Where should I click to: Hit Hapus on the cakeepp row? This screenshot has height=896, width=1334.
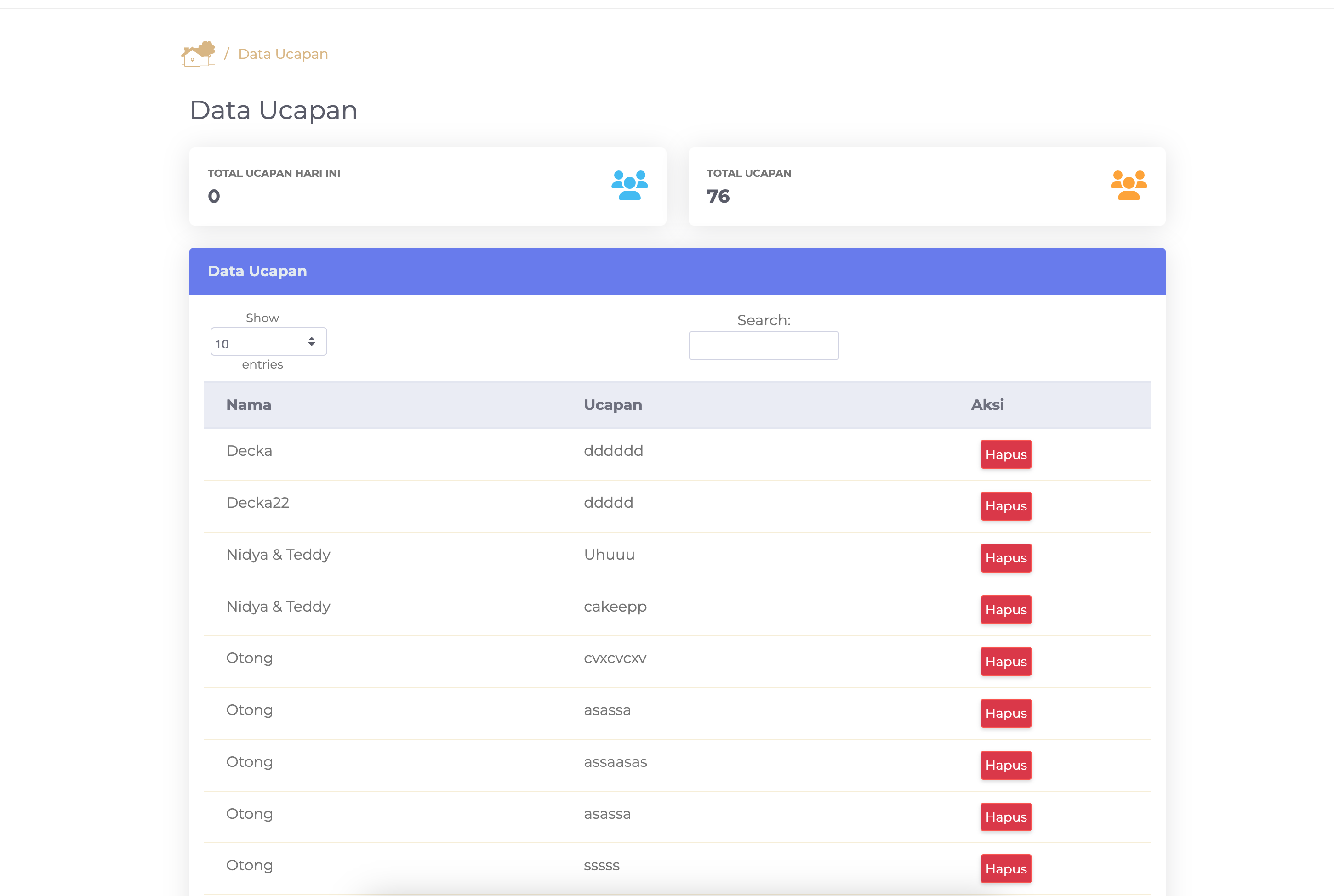pyautogui.click(x=1005, y=610)
